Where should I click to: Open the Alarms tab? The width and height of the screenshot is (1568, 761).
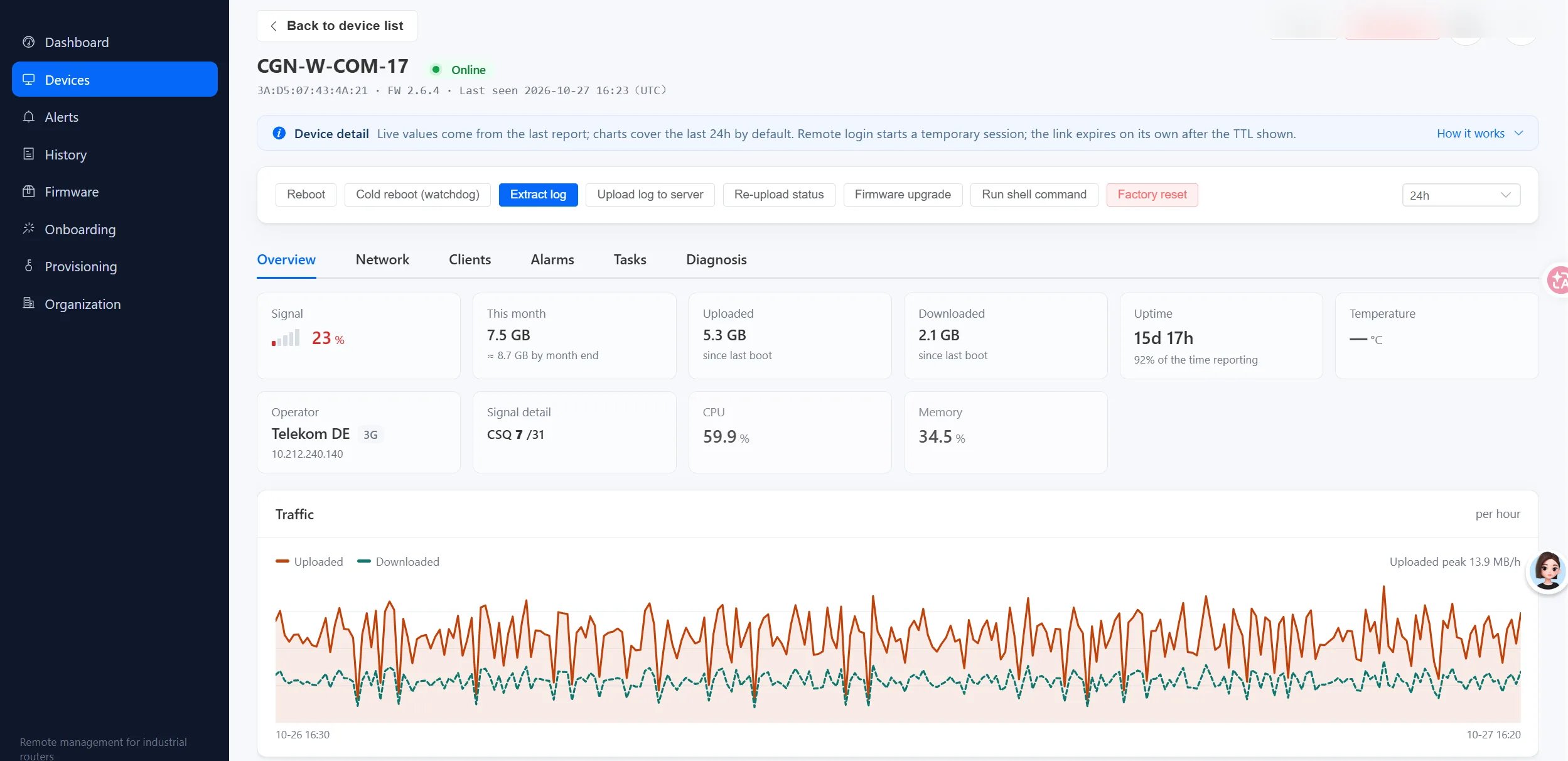point(552,260)
